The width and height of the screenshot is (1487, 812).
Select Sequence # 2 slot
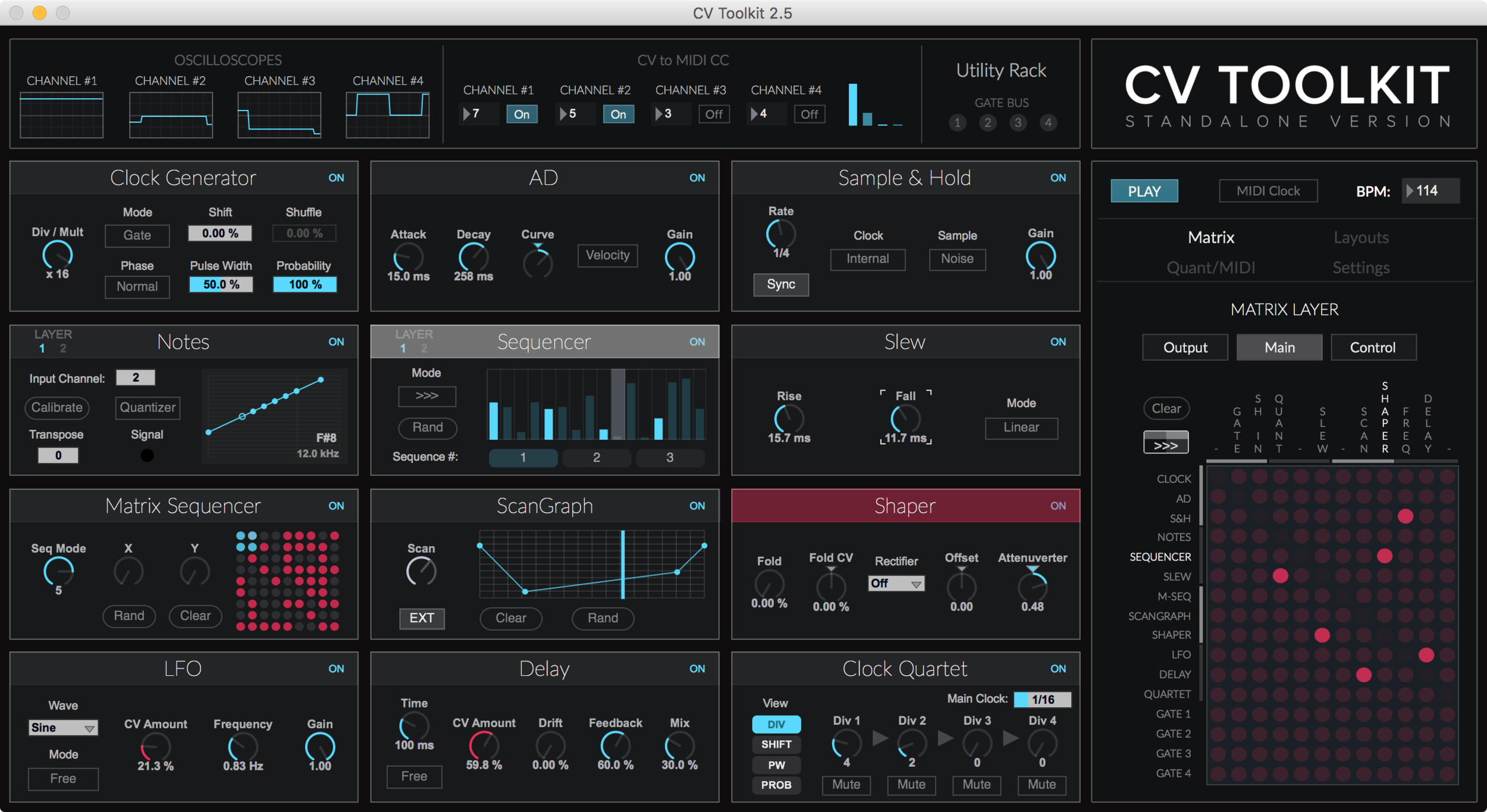pos(596,458)
